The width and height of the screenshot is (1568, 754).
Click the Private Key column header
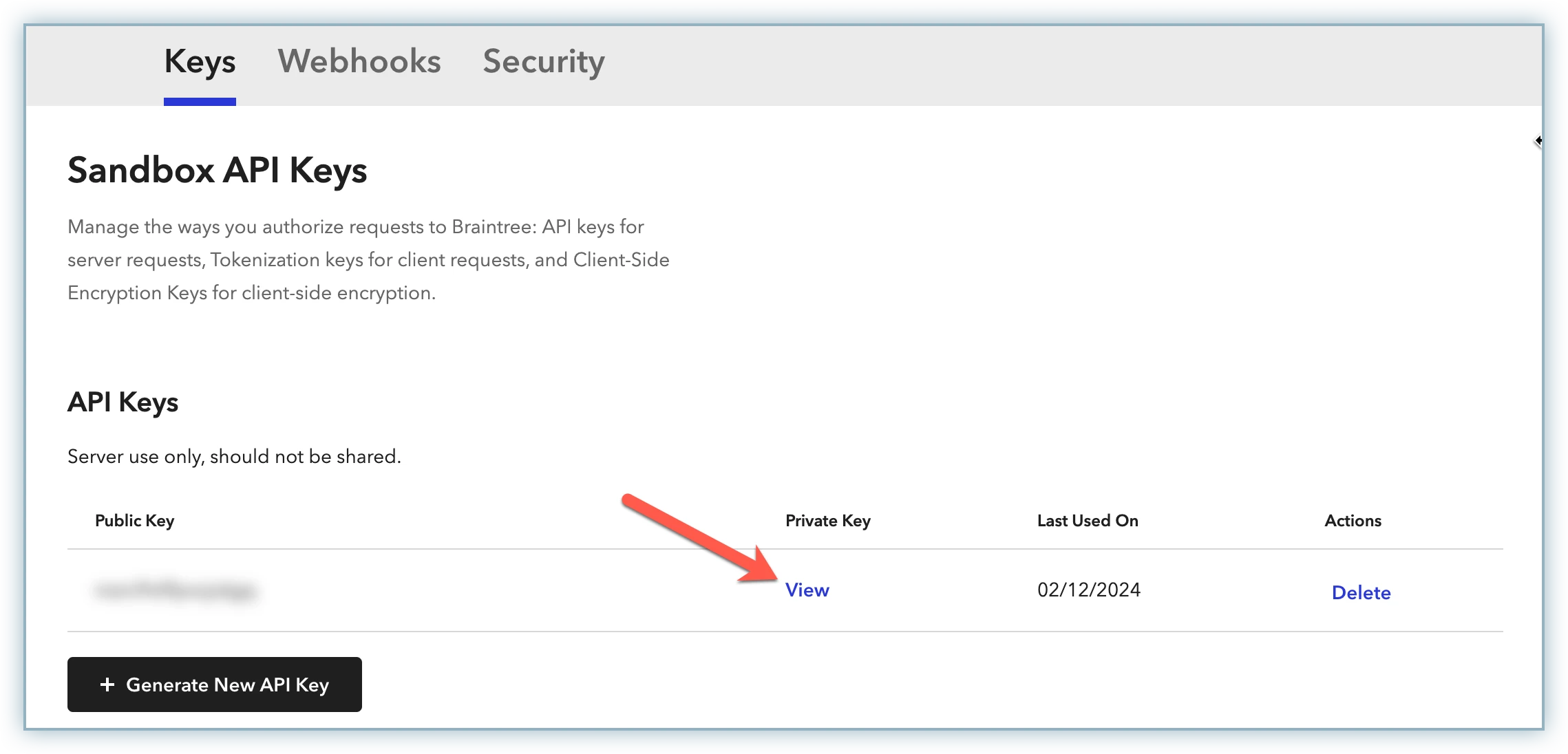827,521
